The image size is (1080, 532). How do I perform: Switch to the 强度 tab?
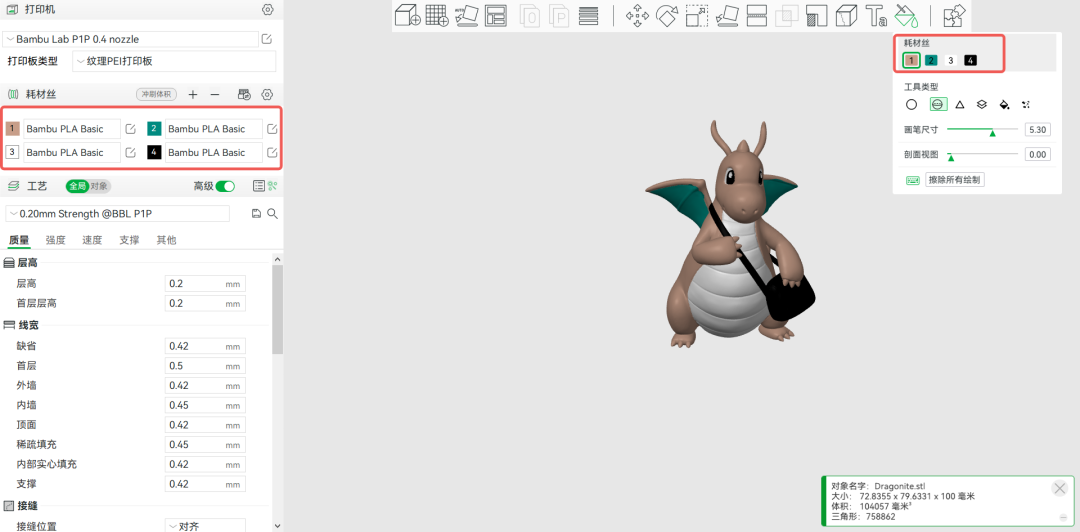coord(56,241)
